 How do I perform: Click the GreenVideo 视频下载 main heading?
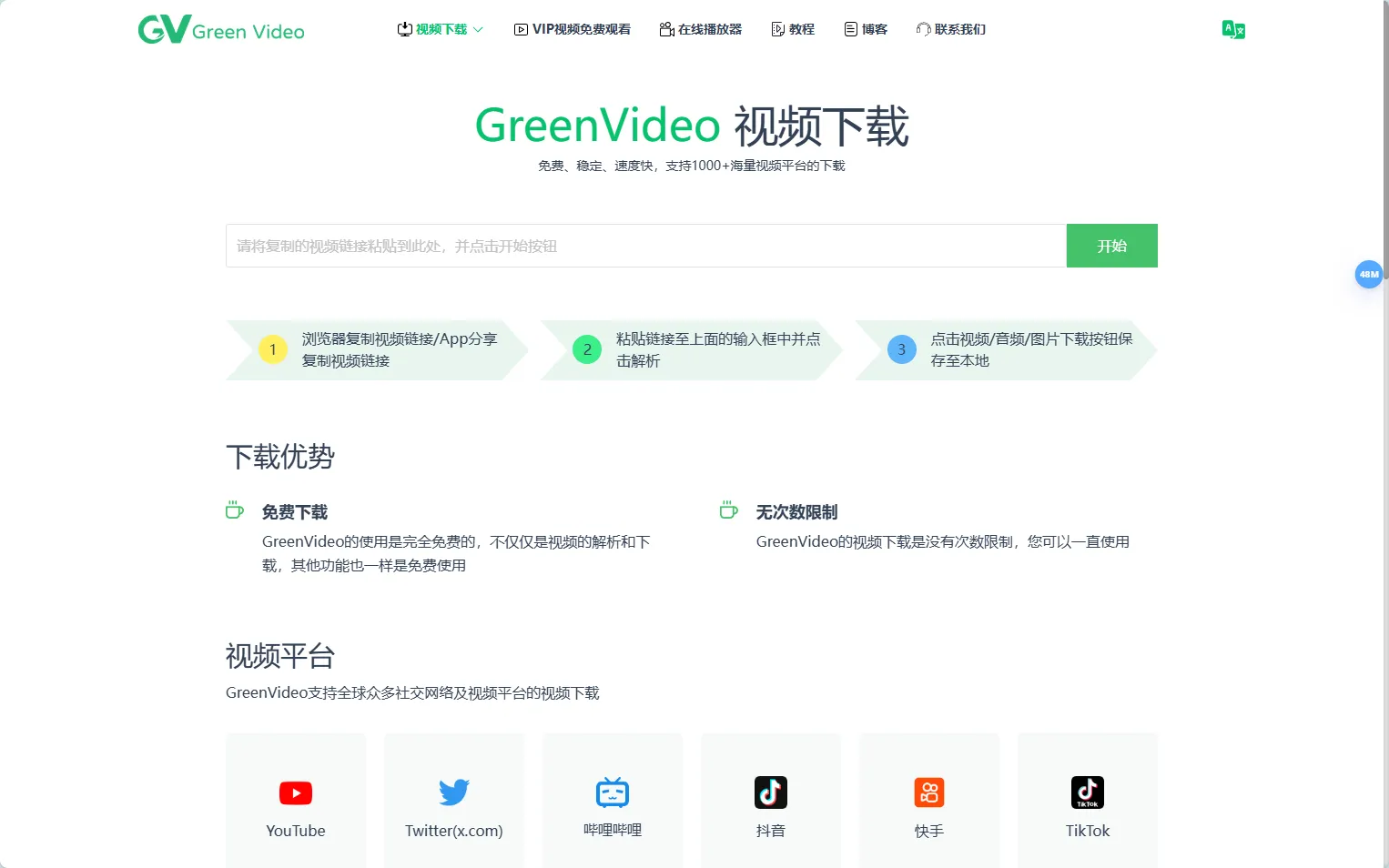pos(692,126)
